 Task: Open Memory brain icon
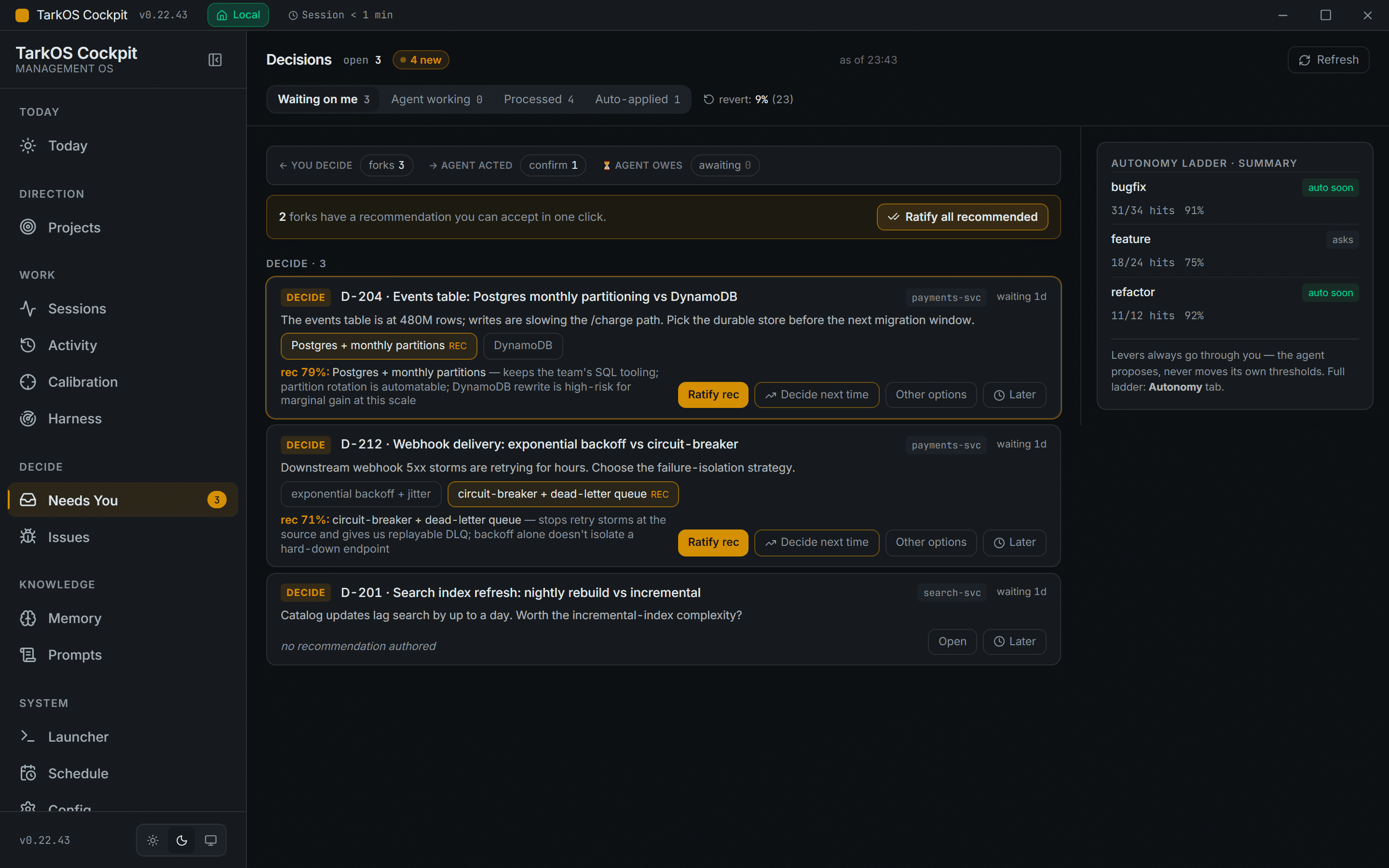tap(27, 618)
